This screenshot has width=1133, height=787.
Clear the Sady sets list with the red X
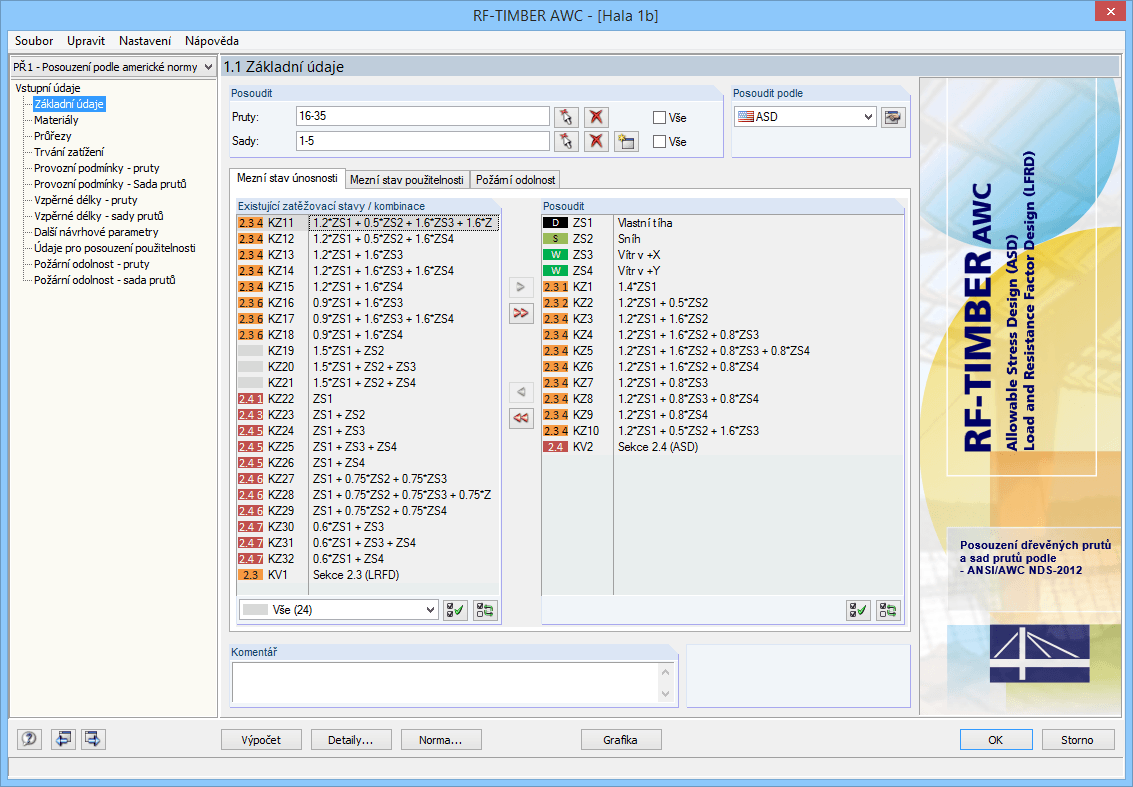[596, 141]
